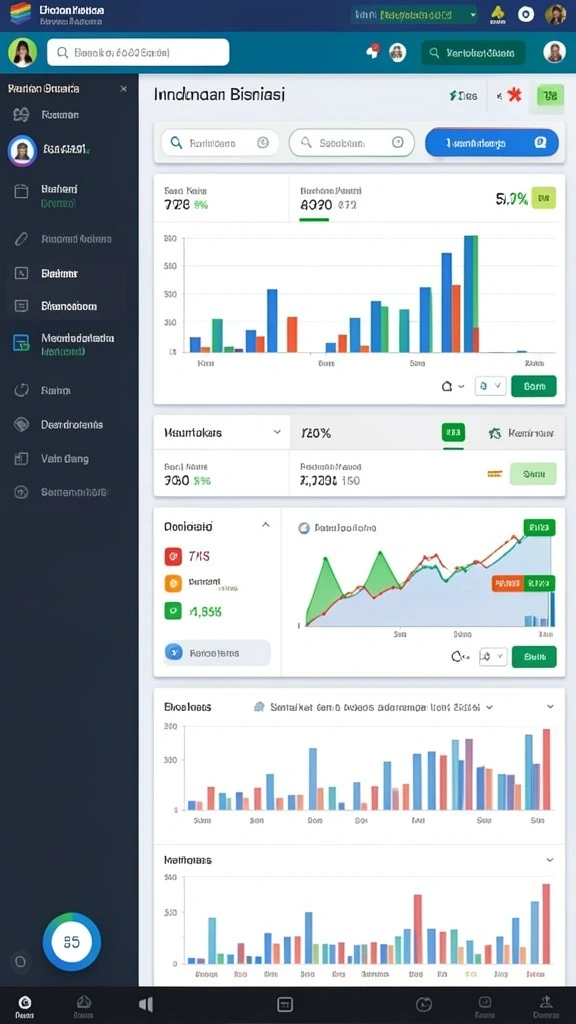Click the blue pill button in filter row
576x1024 pixels.
point(492,142)
